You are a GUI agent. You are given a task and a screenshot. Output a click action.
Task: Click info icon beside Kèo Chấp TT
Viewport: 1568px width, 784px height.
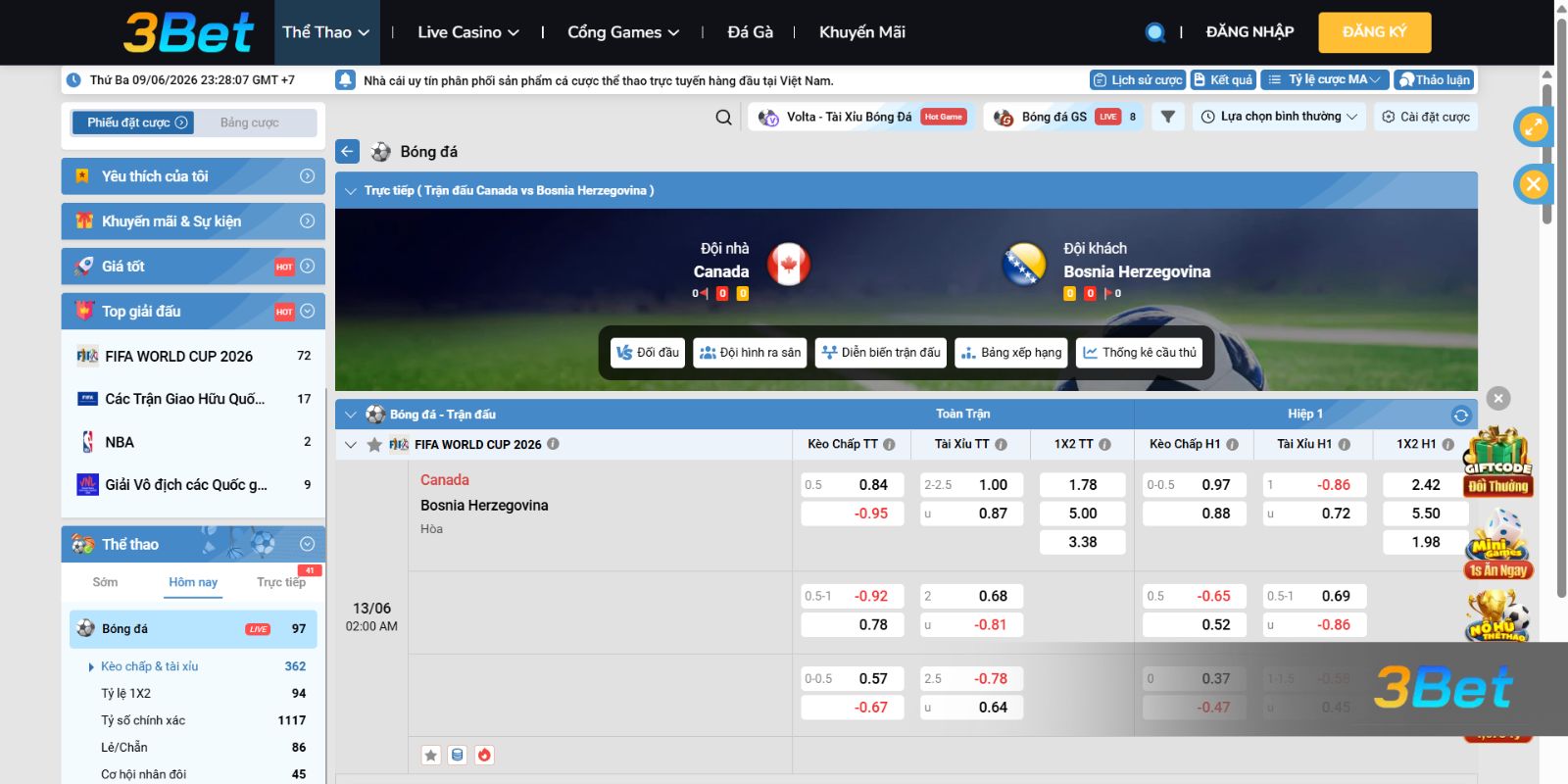click(x=889, y=444)
